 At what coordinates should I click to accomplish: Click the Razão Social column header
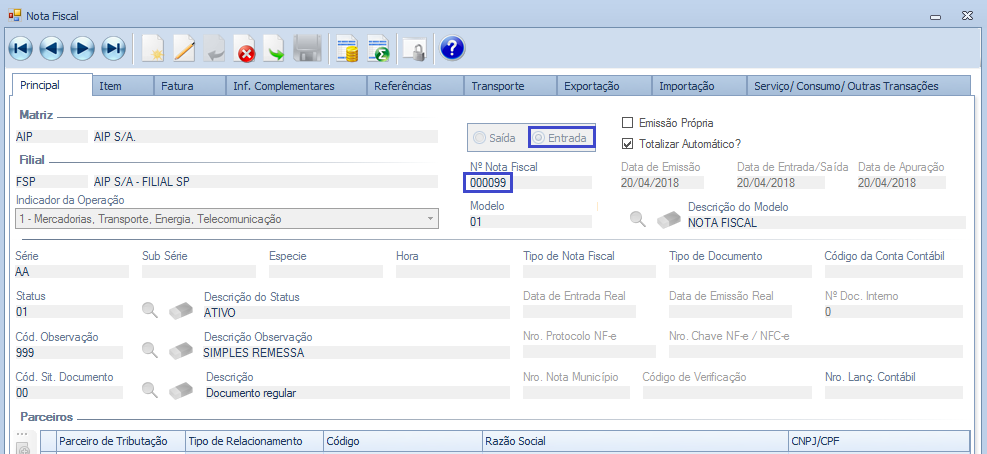[635, 441]
